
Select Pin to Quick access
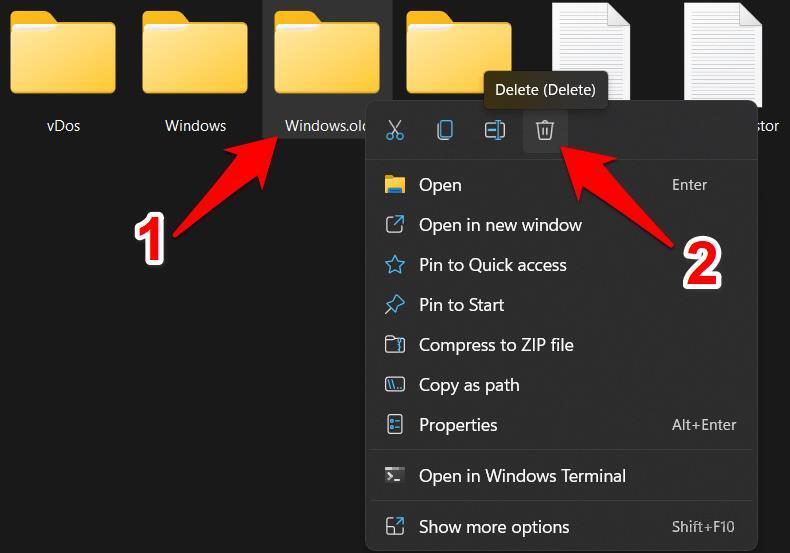pos(492,265)
